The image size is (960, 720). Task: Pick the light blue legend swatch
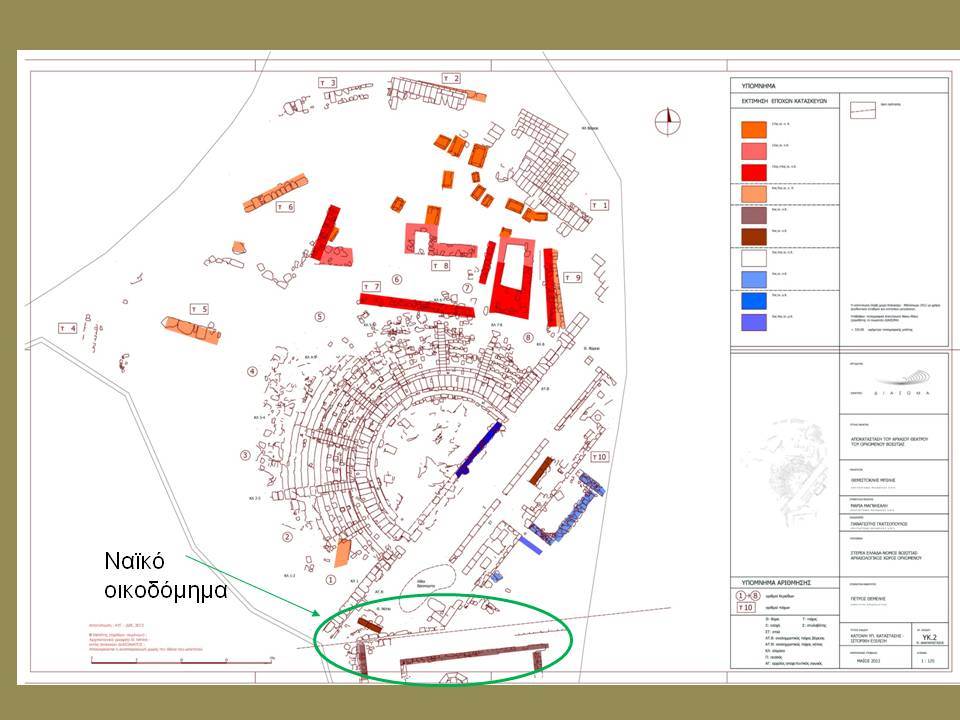pyautogui.click(x=754, y=279)
